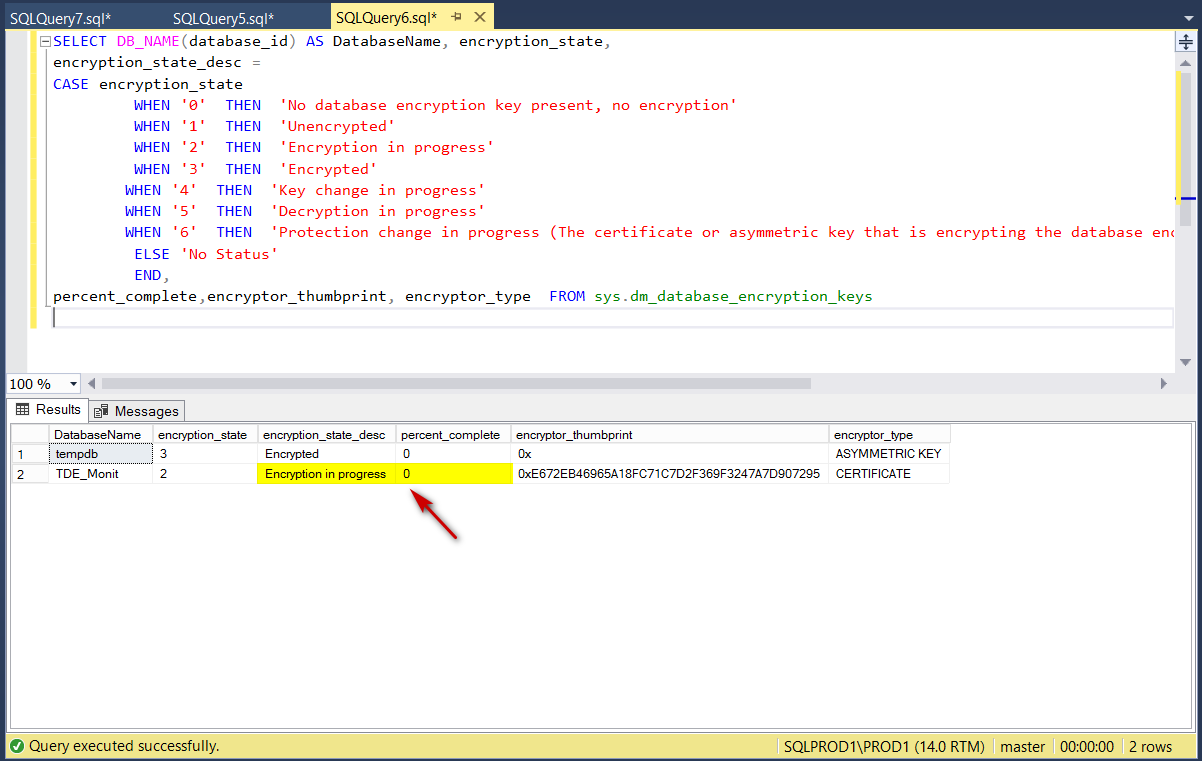Click the 'Encryption in progress' cell
1202x761 pixels.
(326, 474)
